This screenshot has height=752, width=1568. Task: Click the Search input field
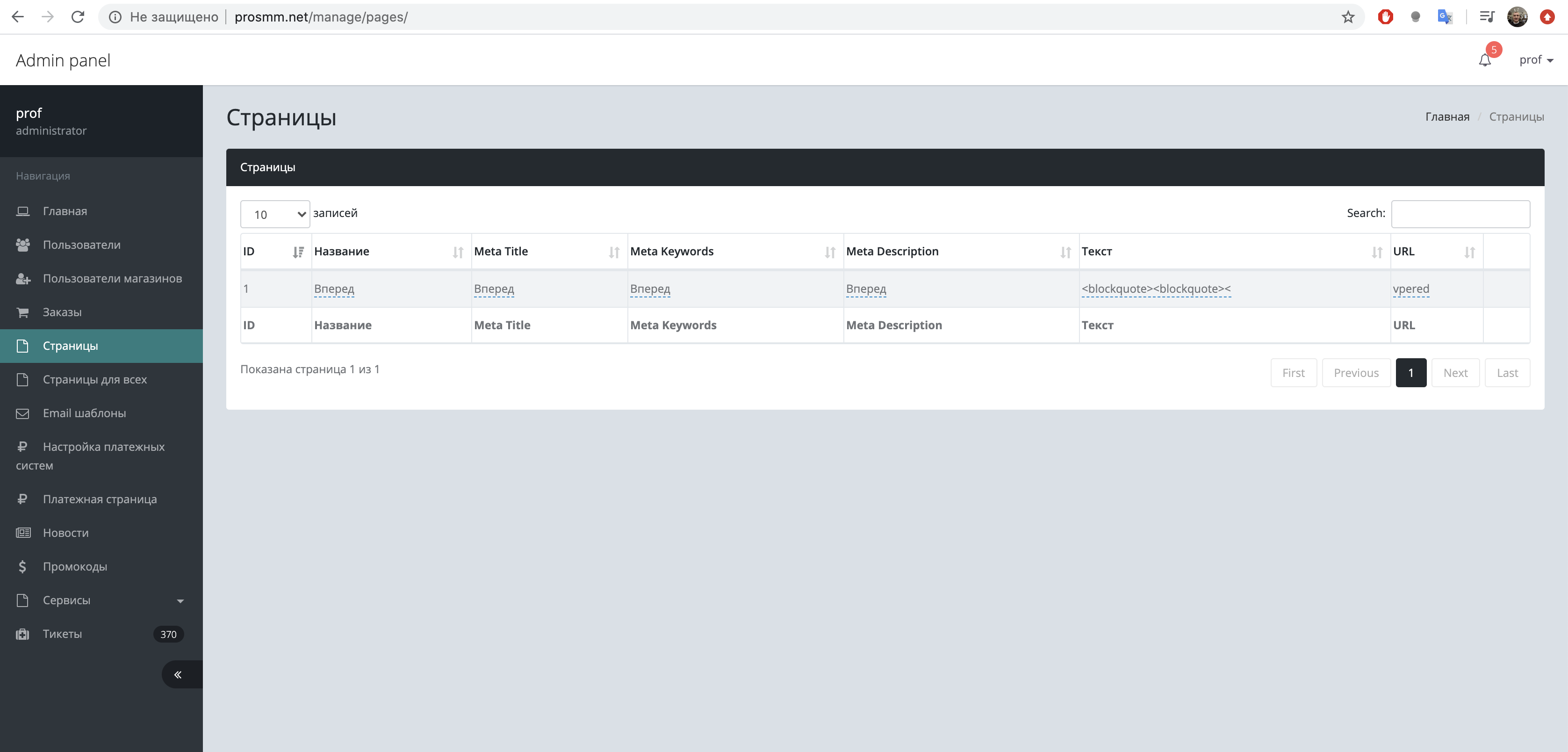1460,214
